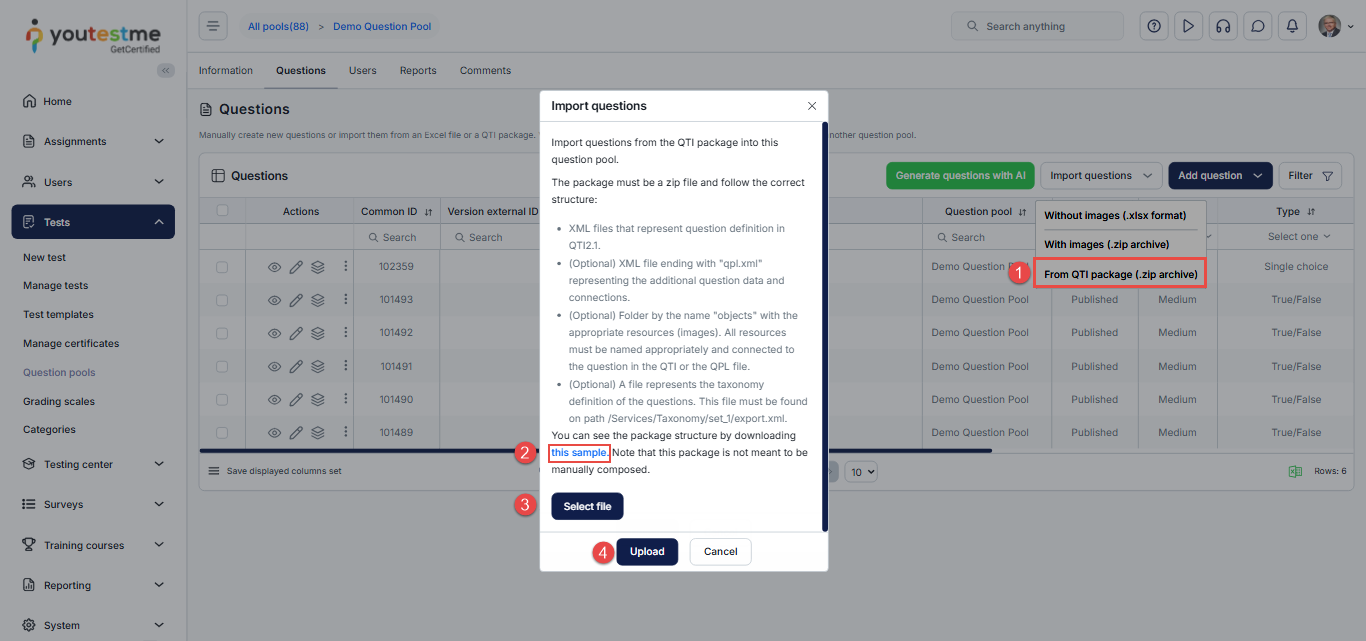
Task: Tick the checkbox for question 101493
Action: coord(222,300)
